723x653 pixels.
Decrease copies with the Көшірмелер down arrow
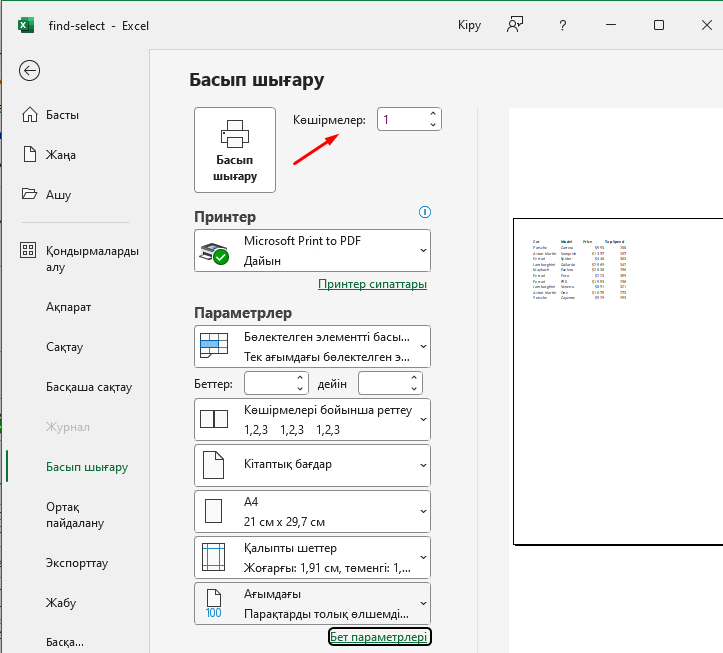point(433,125)
